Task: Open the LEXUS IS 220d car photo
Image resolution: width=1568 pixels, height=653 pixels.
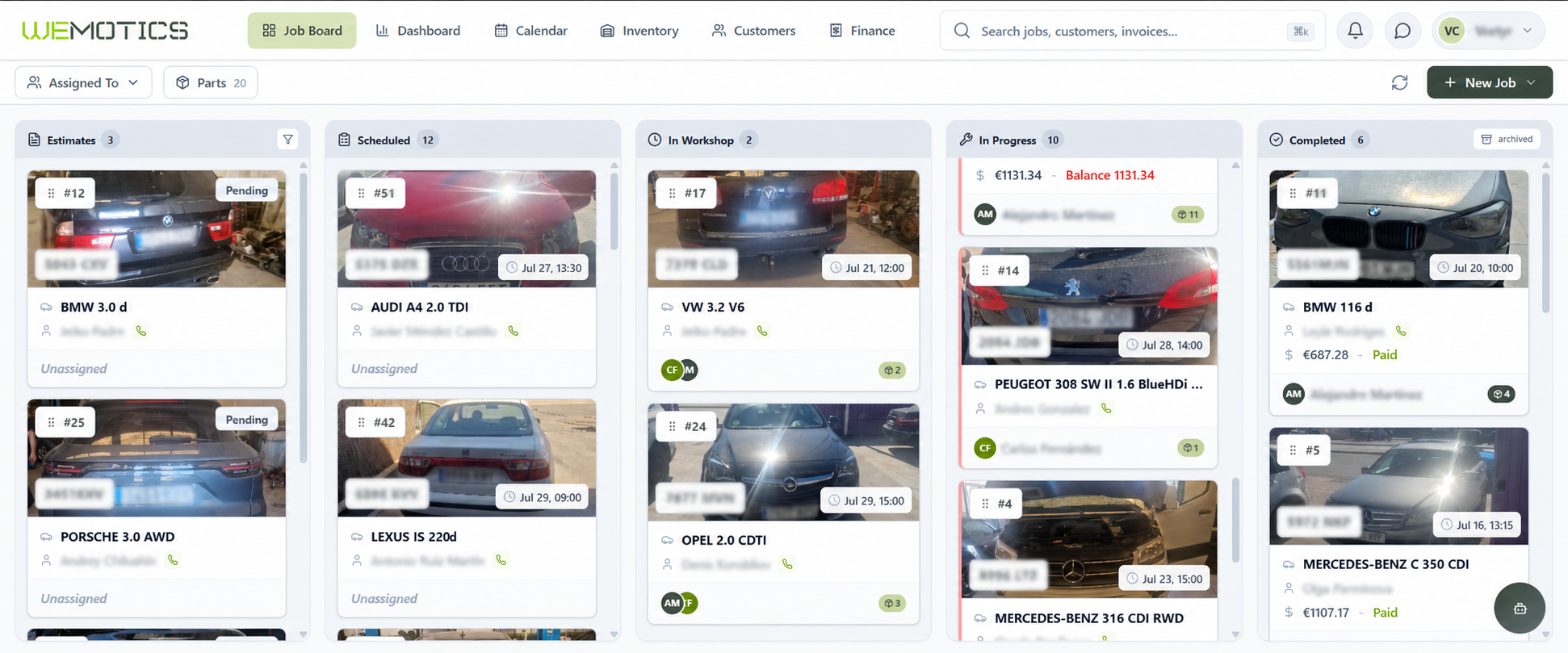Action: (x=467, y=458)
